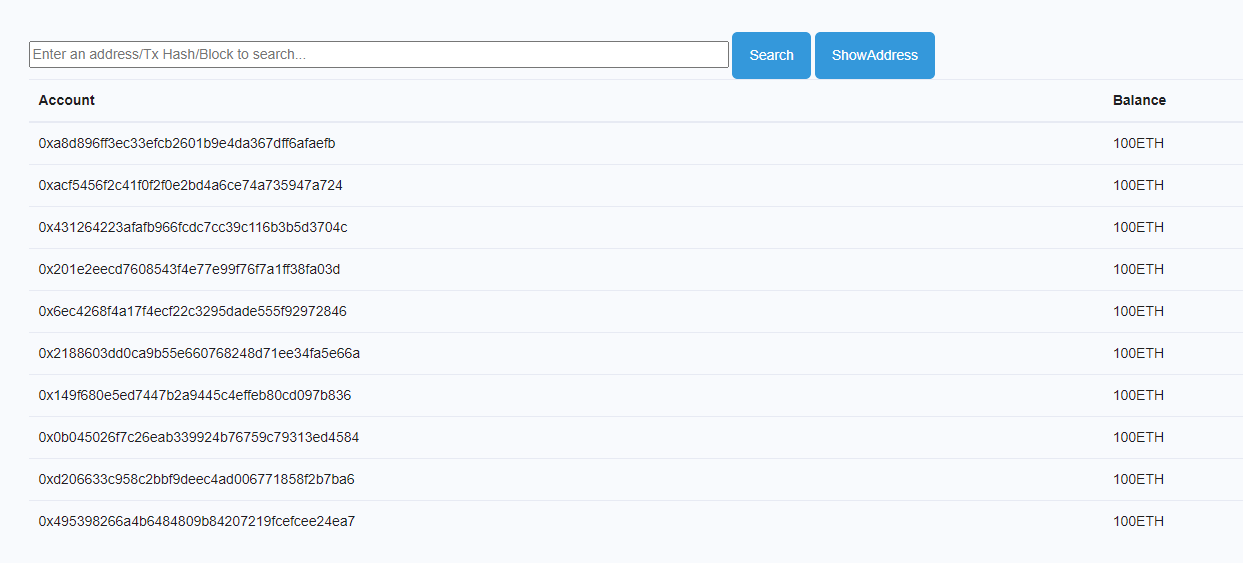The width and height of the screenshot is (1243, 563).
Task: Click the 100ETH balance of account 0x0b045026...
Action: coord(1138,437)
